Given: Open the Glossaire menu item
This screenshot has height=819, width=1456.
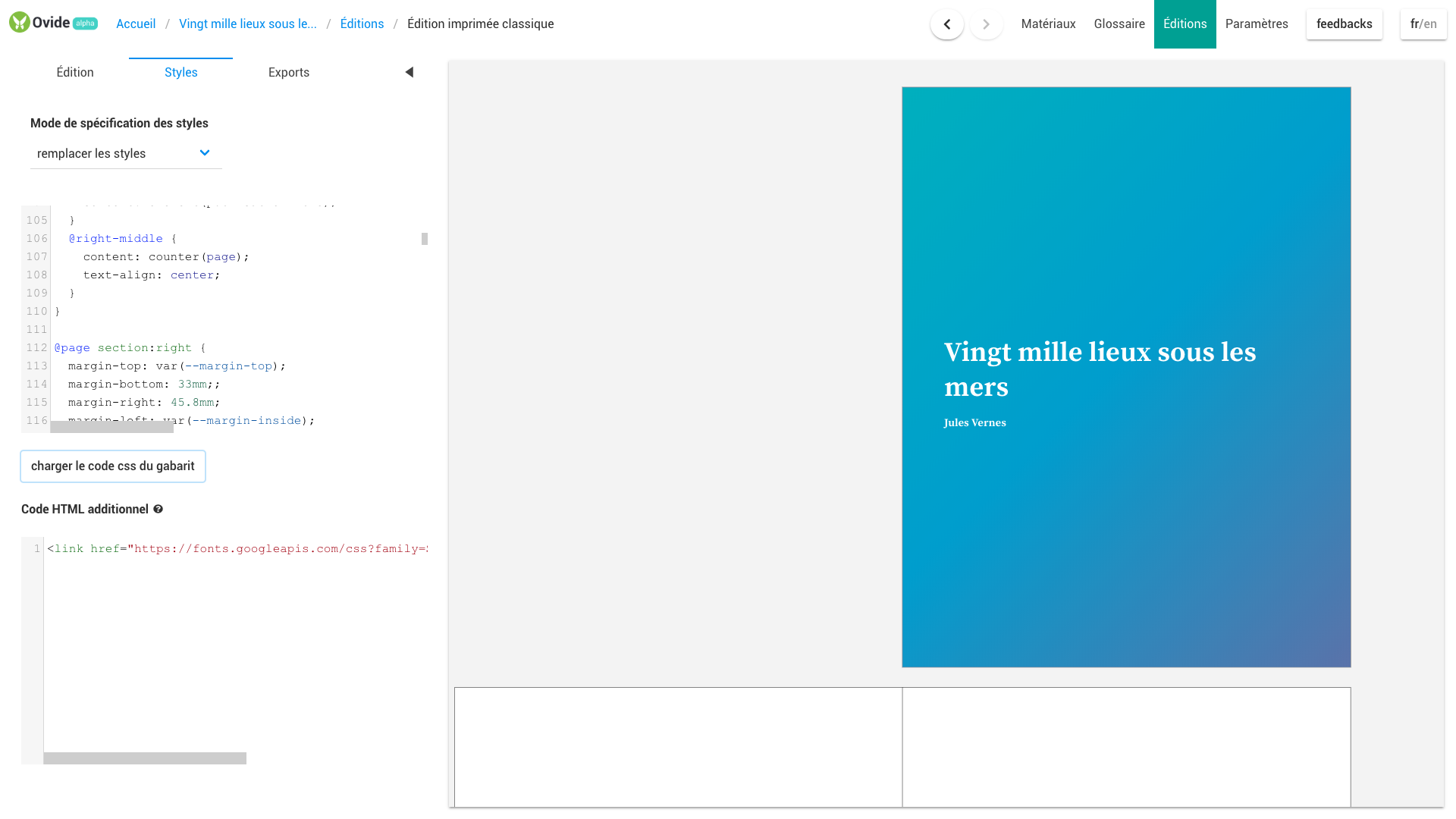Looking at the screenshot, I should coord(1119,24).
